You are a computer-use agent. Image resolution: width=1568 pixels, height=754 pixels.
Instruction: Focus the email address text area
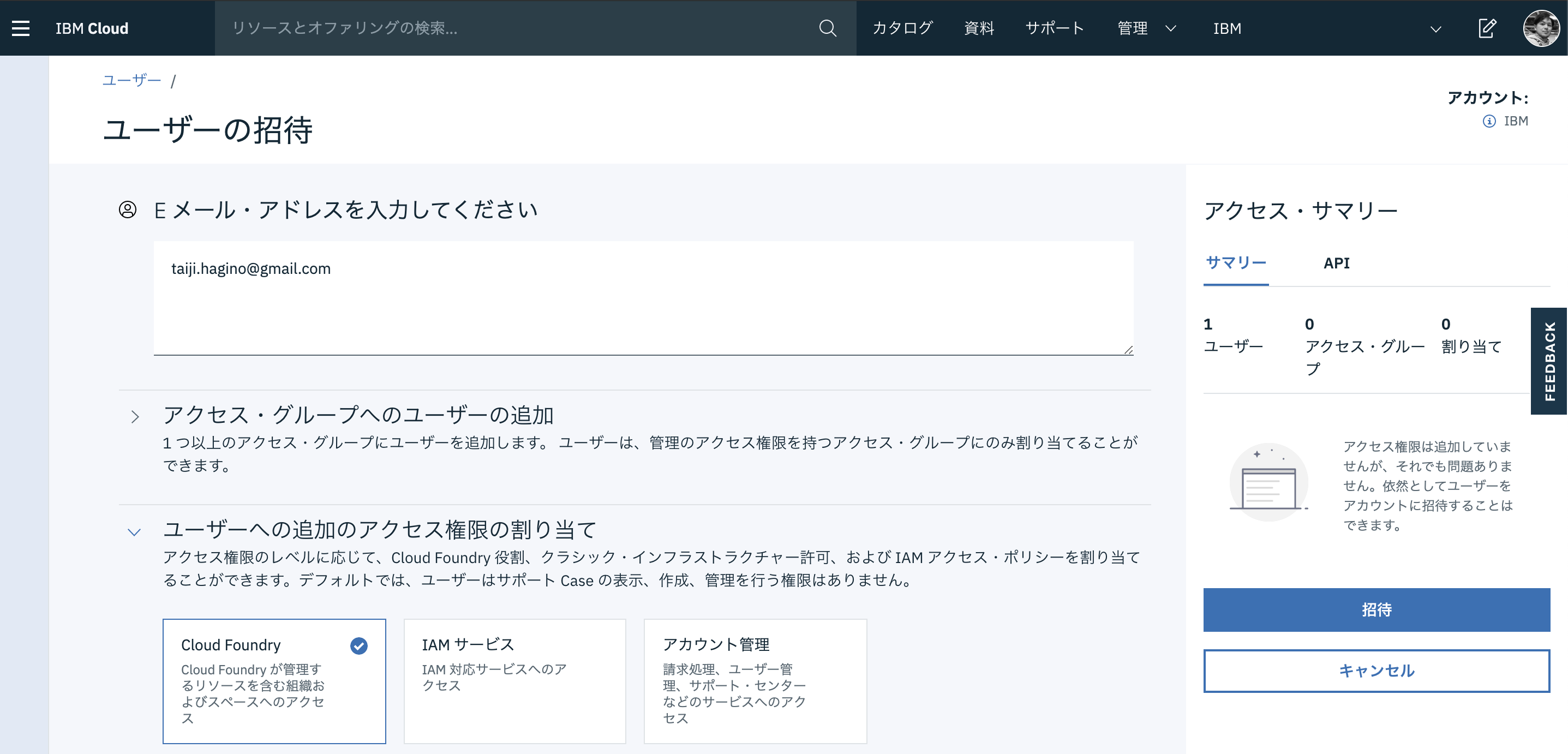[643, 298]
